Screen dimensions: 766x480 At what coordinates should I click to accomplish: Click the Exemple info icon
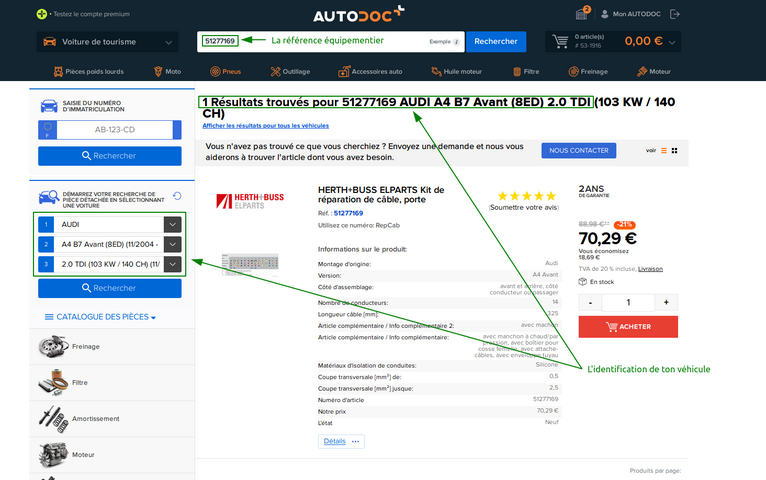coord(456,42)
